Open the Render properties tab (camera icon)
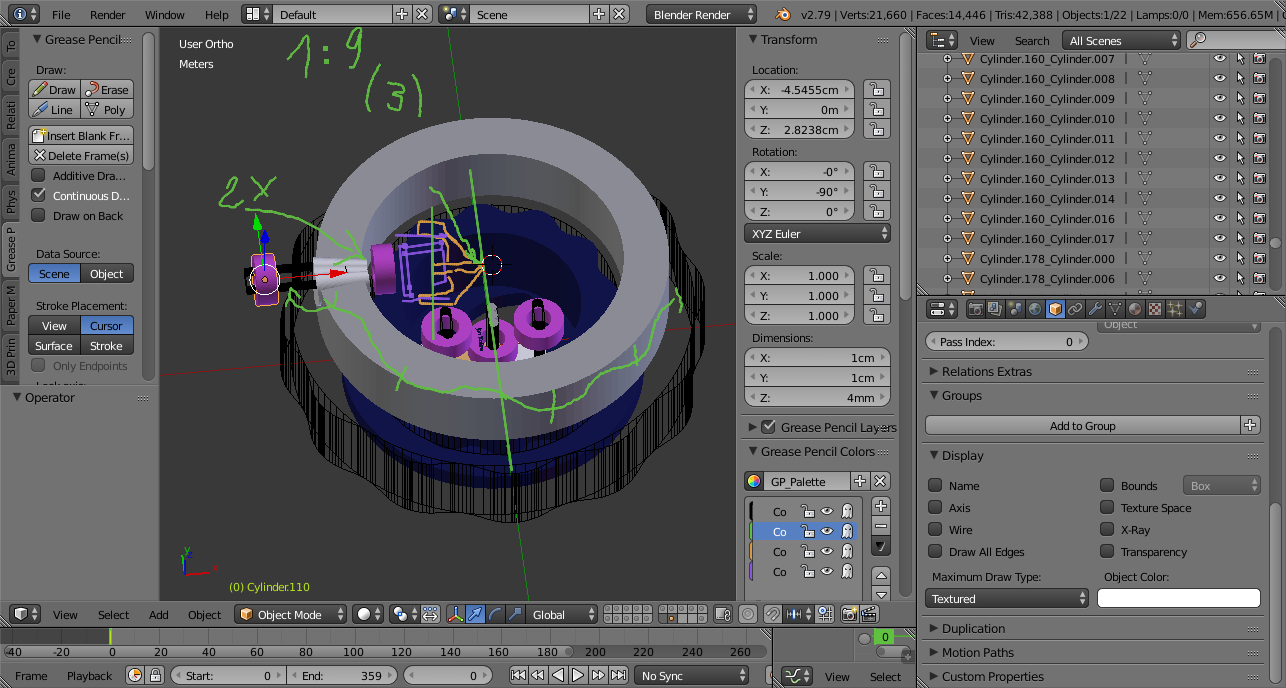The height and width of the screenshot is (688, 1286). point(976,309)
